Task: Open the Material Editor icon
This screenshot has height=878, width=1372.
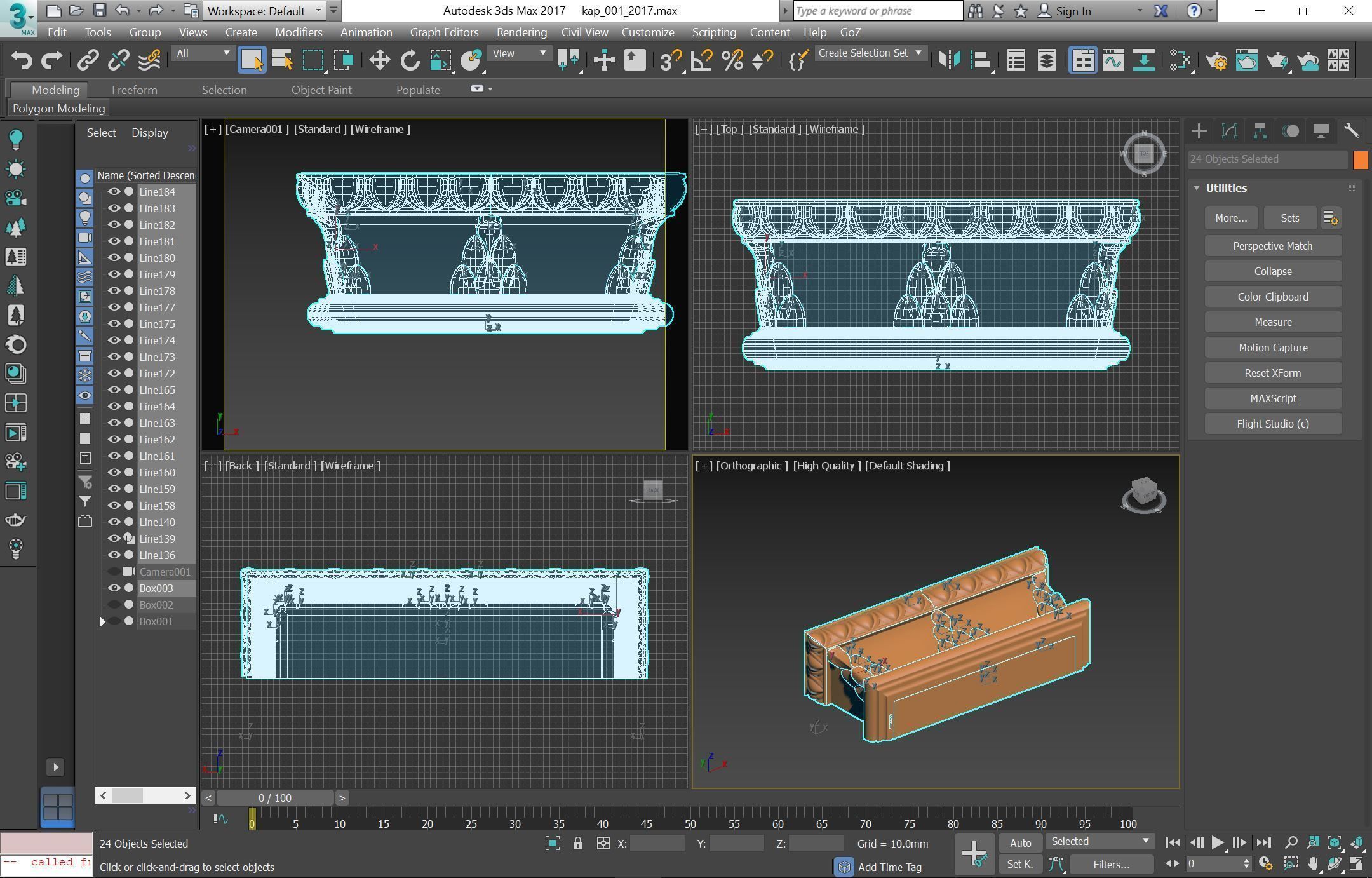Action: coord(1180,60)
